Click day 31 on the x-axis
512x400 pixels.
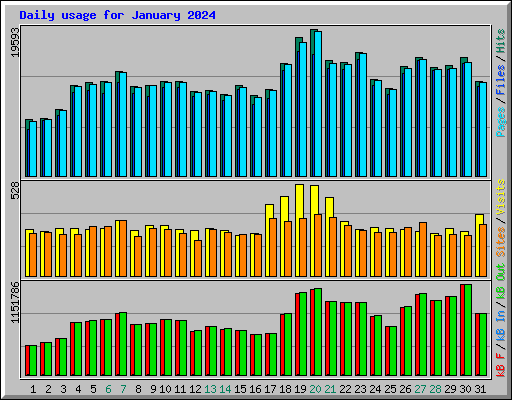pos(480,389)
